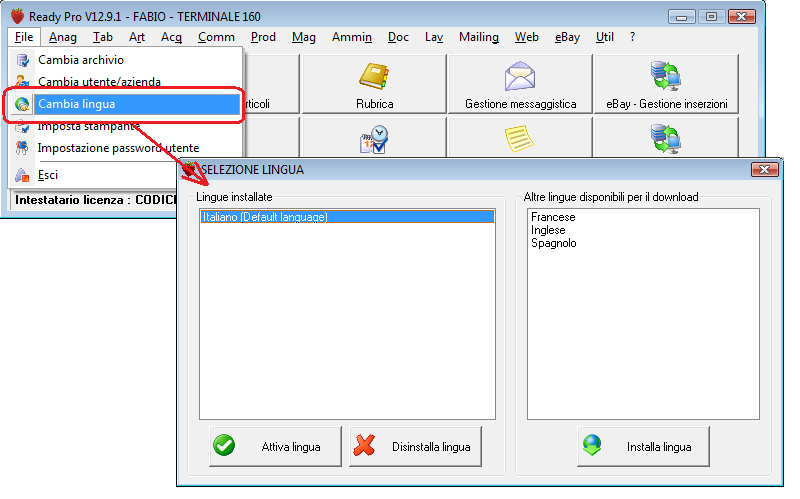Open the Doc menu
This screenshot has height=499, width=800.
pos(398,37)
